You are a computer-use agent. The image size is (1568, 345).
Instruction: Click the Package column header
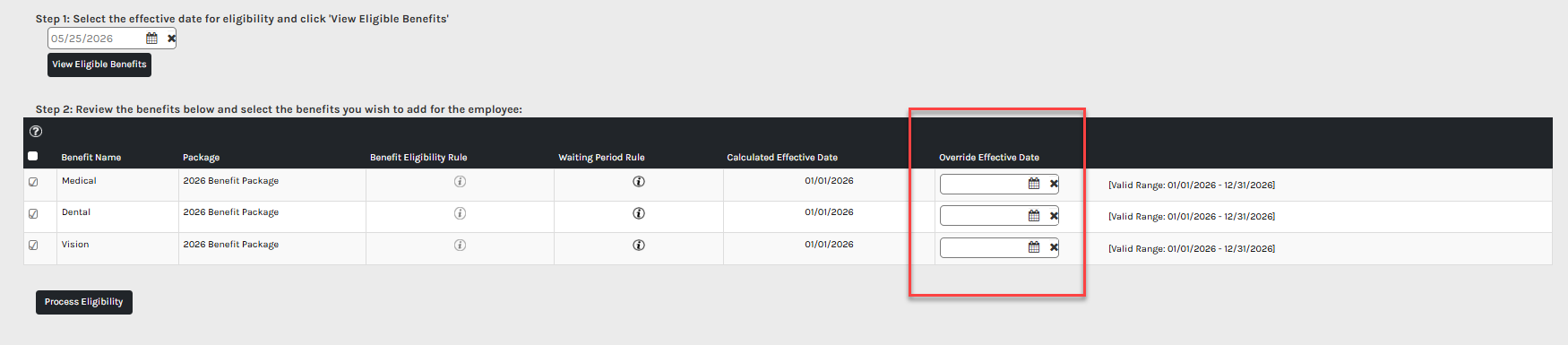[202, 158]
